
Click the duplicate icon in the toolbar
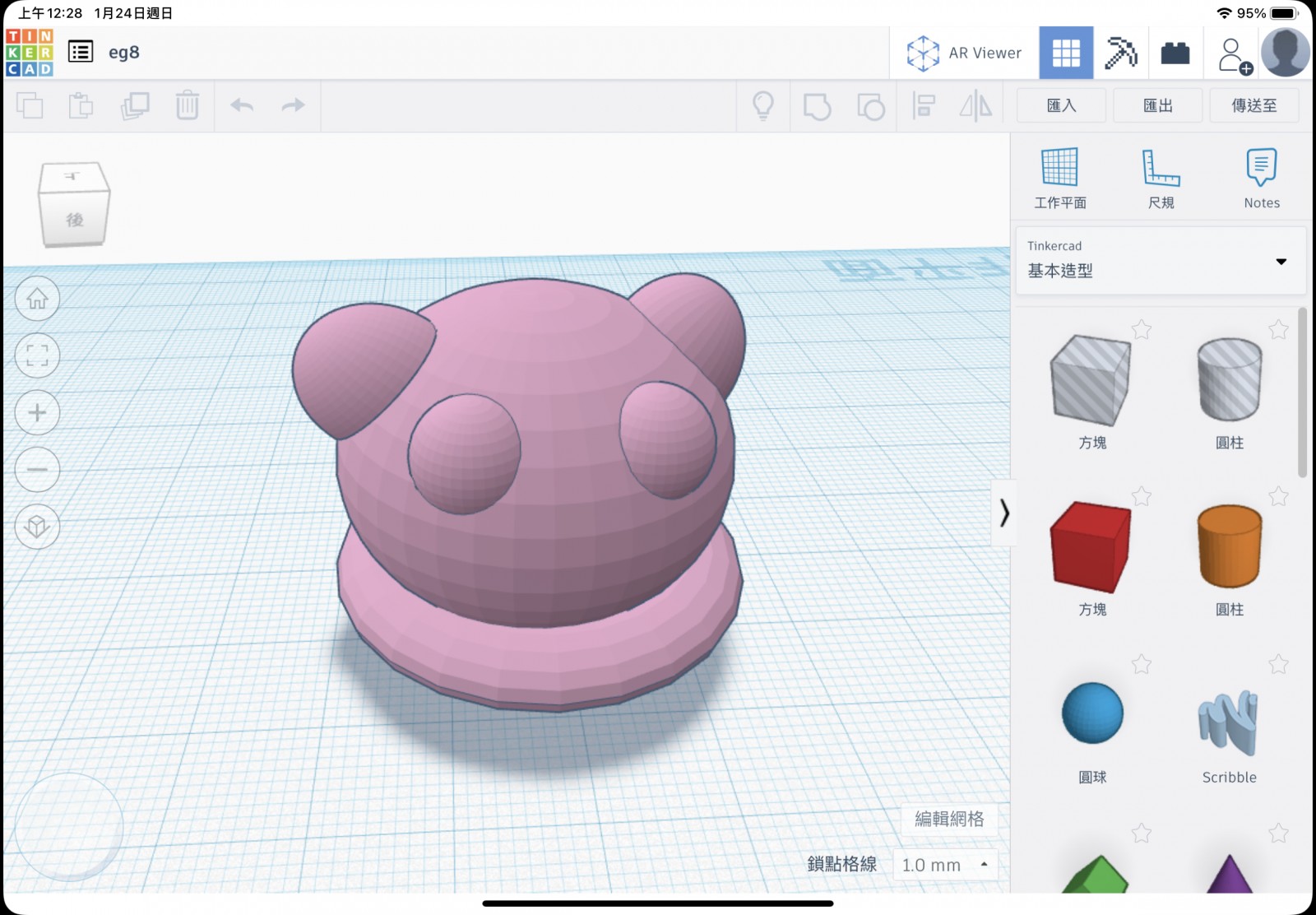coord(135,105)
